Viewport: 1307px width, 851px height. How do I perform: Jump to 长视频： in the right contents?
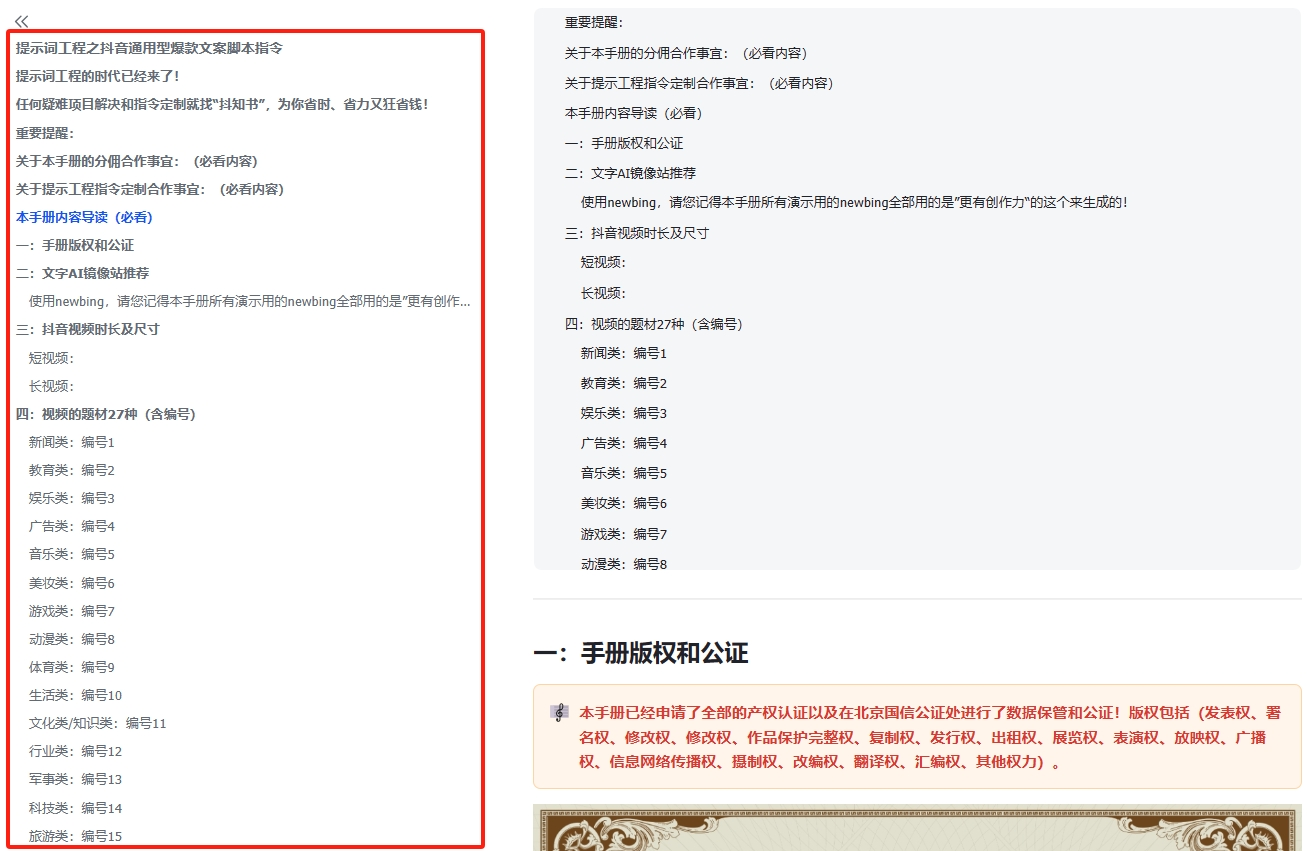[x=603, y=293]
